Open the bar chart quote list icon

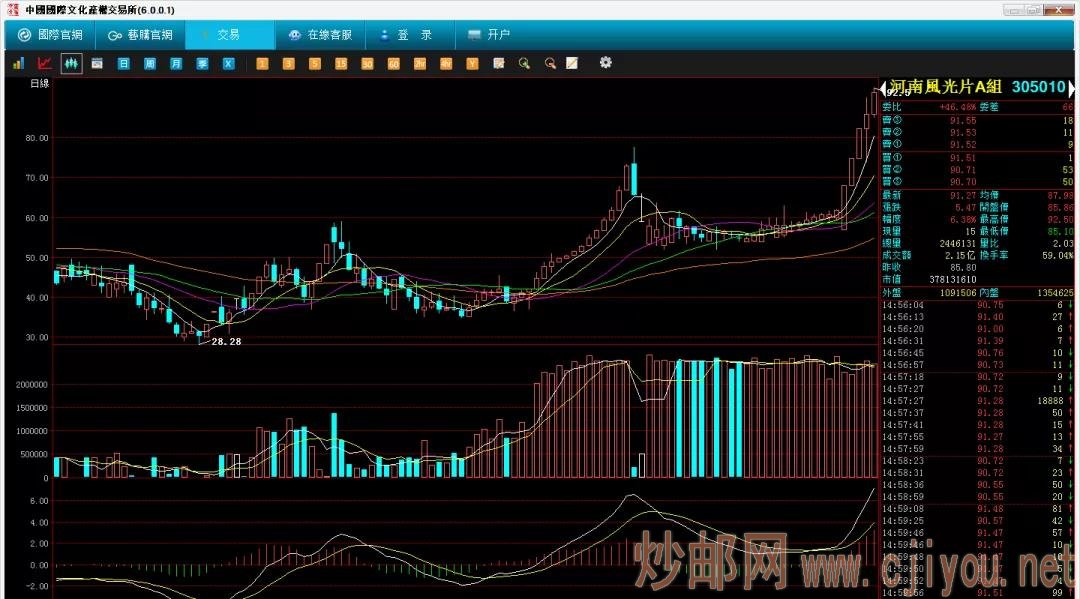coord(19,63)
